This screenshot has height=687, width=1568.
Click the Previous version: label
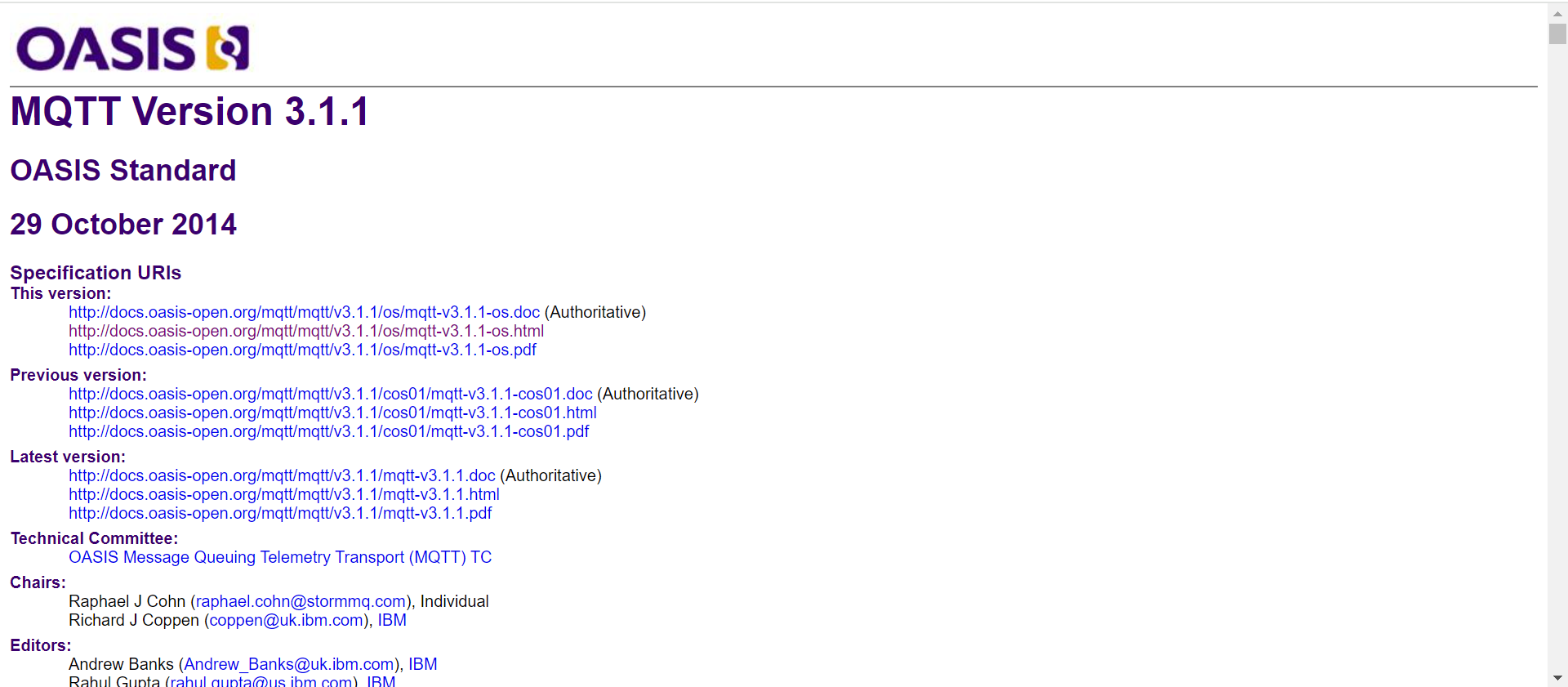point(78,375)
